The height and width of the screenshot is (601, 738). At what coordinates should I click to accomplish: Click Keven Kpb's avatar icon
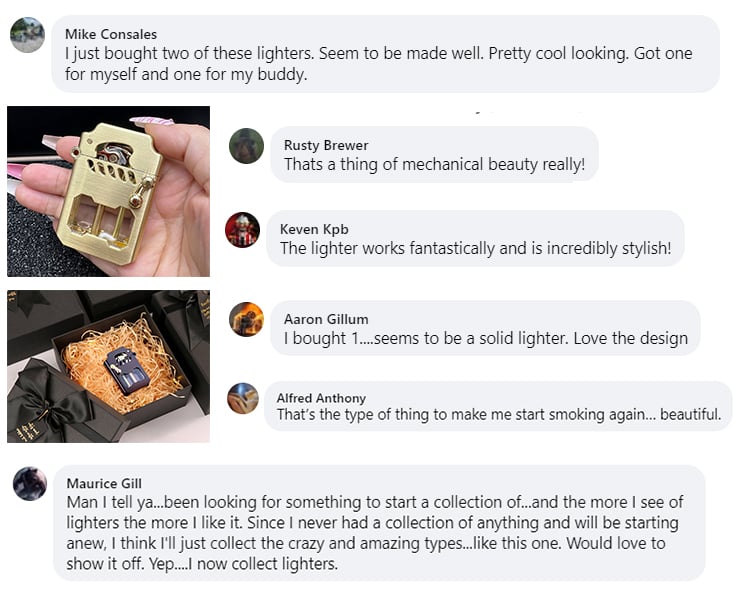(x=243, y=230)
